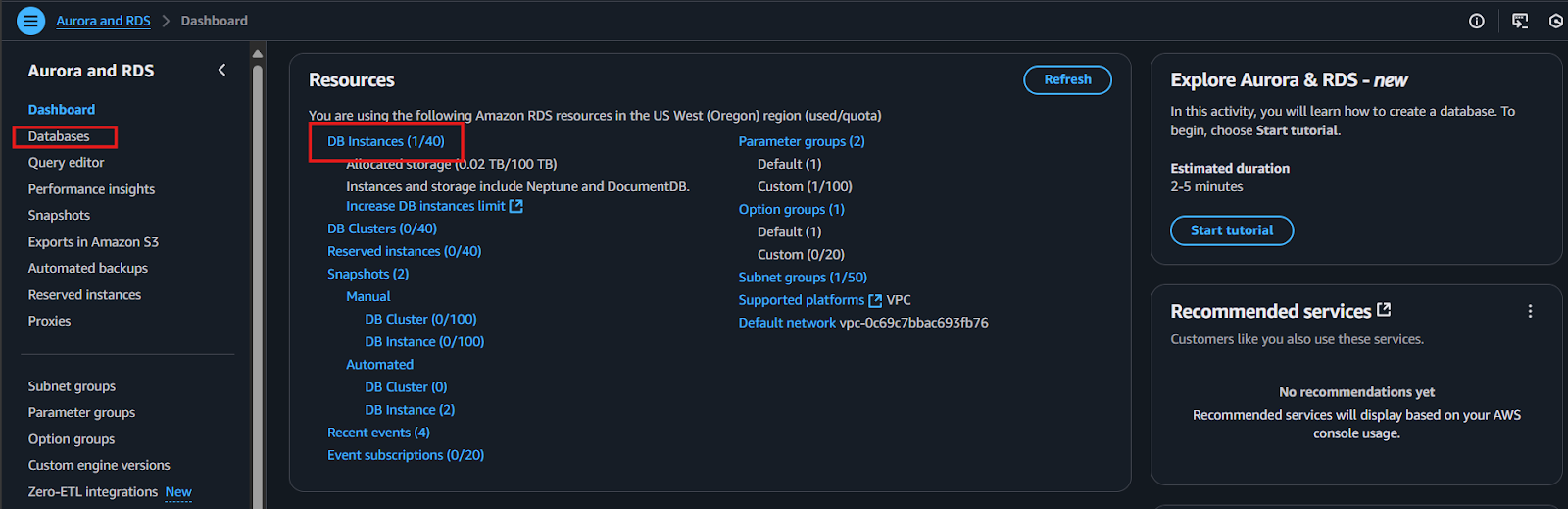Click the Estimated duration label
The image size is (1568, 509).
coord(1230,168)
